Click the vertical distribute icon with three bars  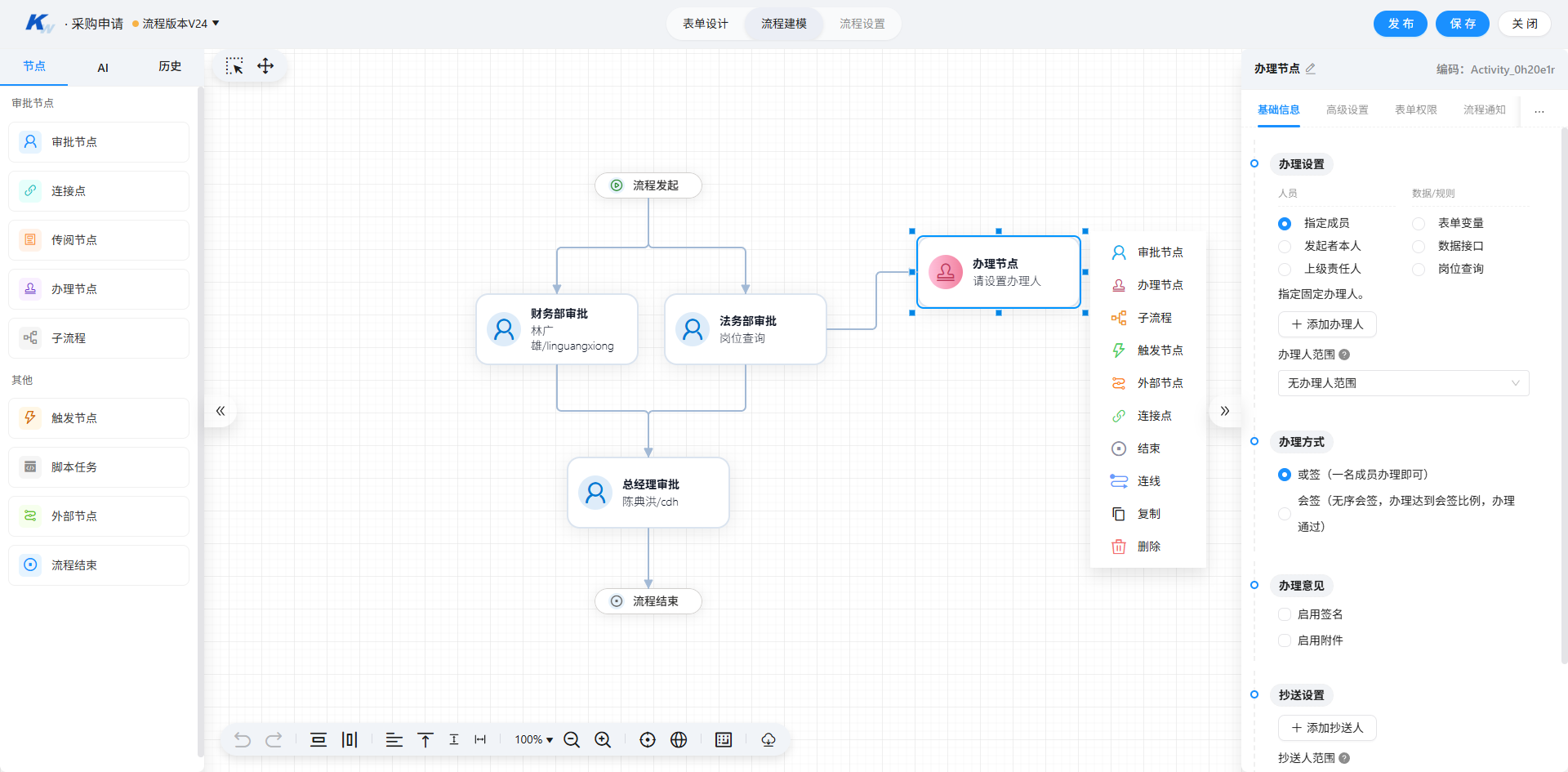[350, 740]
